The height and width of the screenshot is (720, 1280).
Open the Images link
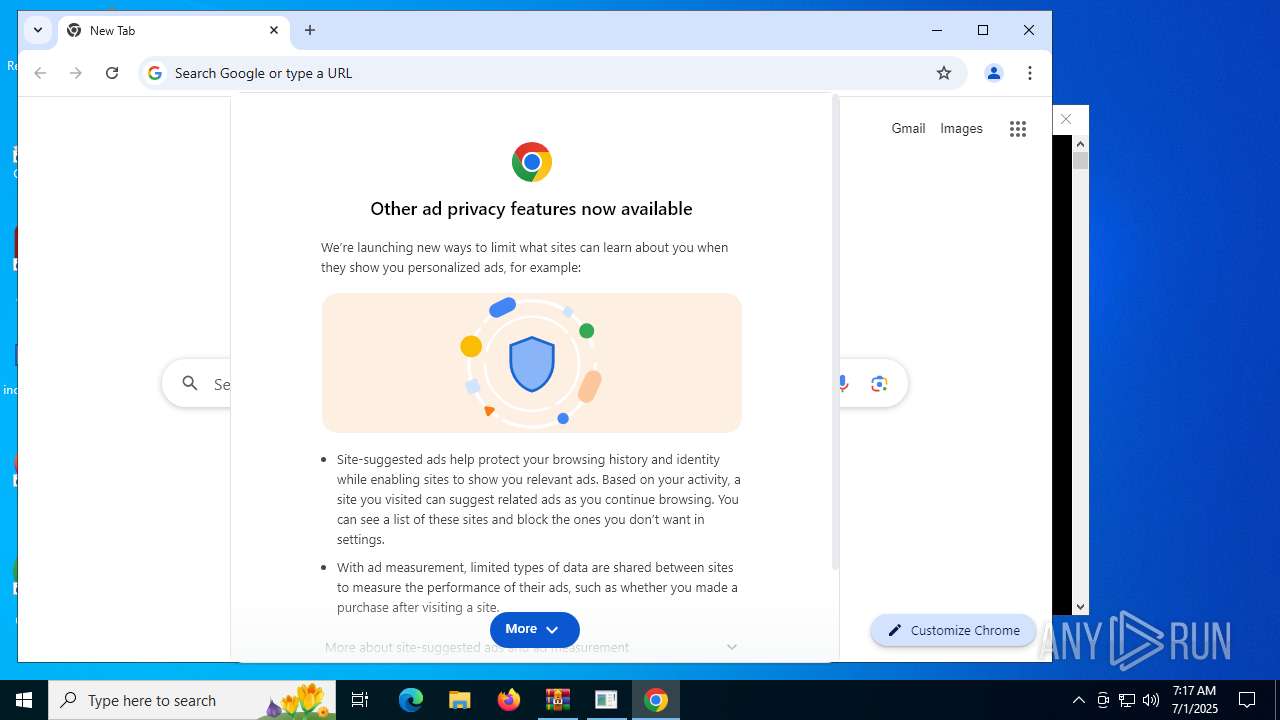tap(961, 128)
